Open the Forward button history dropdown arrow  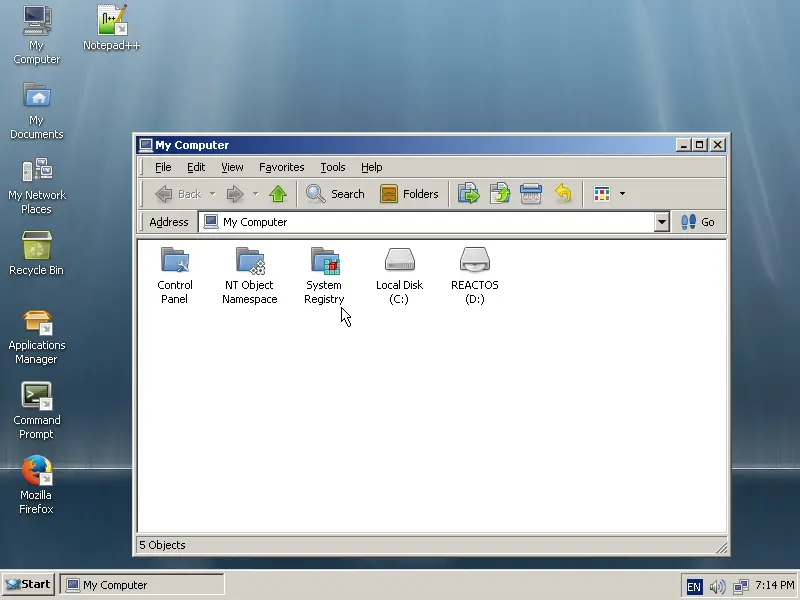pos(255,194)
